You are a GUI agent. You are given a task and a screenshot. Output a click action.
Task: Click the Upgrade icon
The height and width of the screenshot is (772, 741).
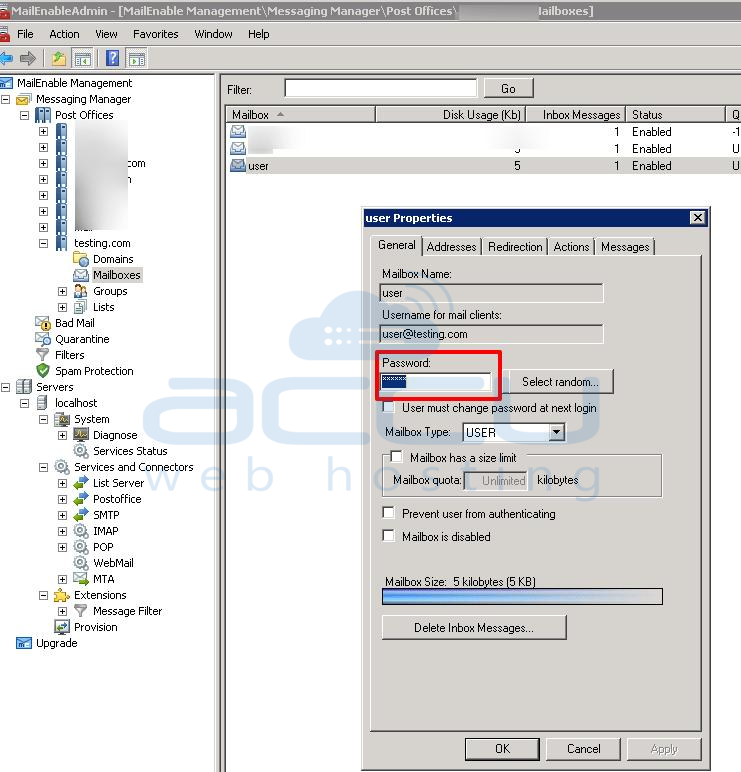point(24,643)
